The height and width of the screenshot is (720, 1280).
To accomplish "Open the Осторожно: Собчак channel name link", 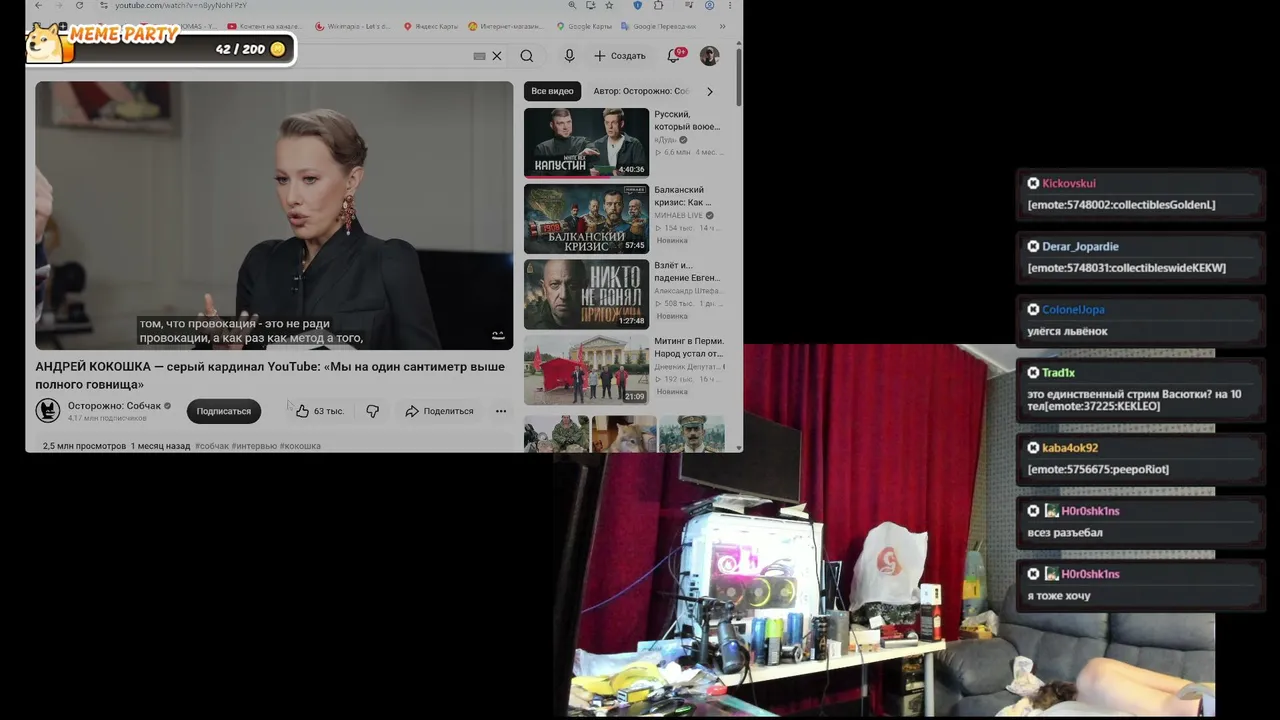I will (x=114, y=406).
